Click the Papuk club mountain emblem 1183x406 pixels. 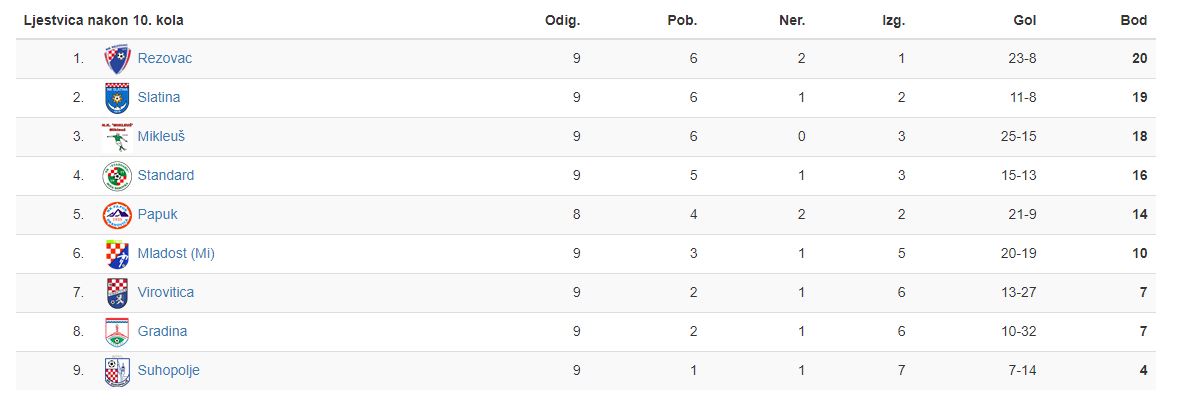tap(117, 215)
